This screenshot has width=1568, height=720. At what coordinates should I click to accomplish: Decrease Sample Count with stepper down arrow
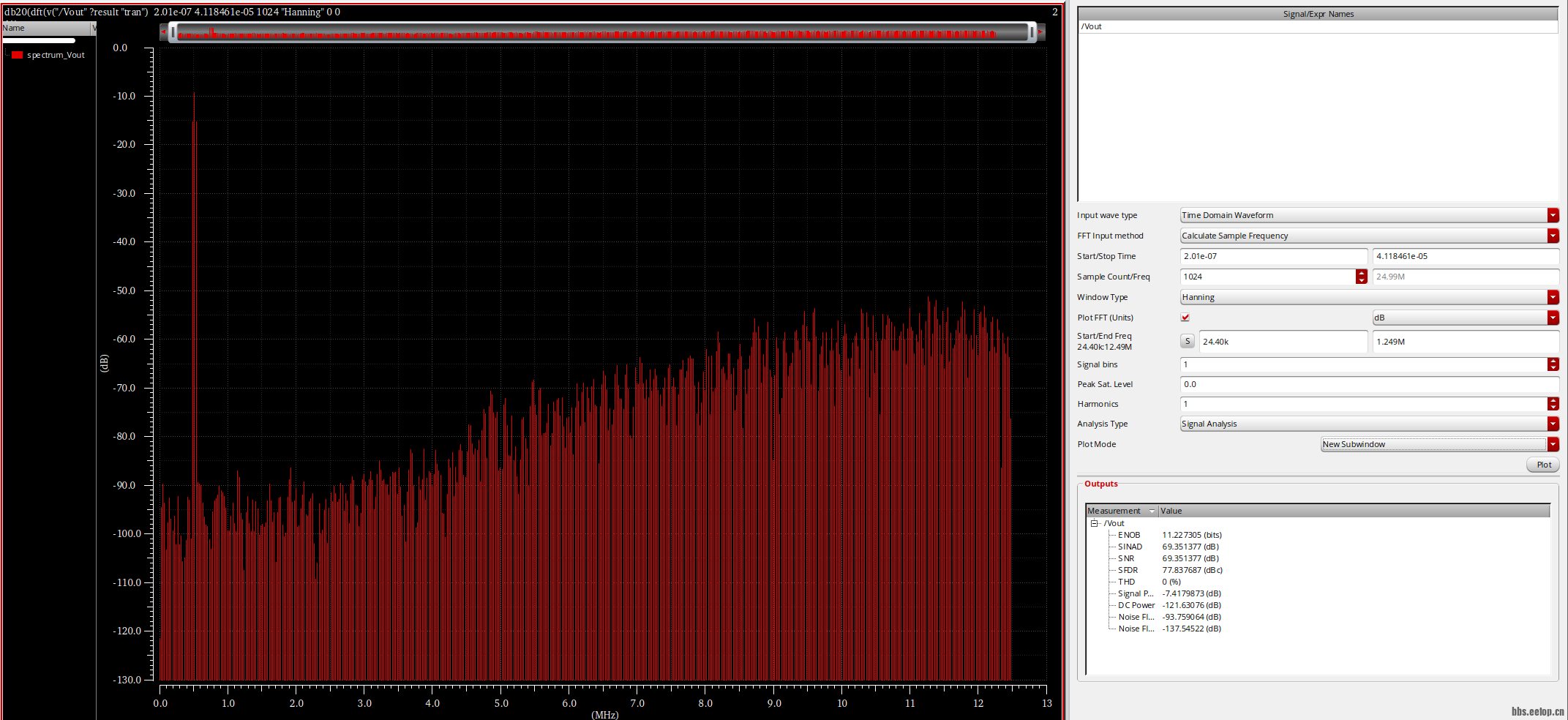pyautogui.click(x=1361, y=280)
